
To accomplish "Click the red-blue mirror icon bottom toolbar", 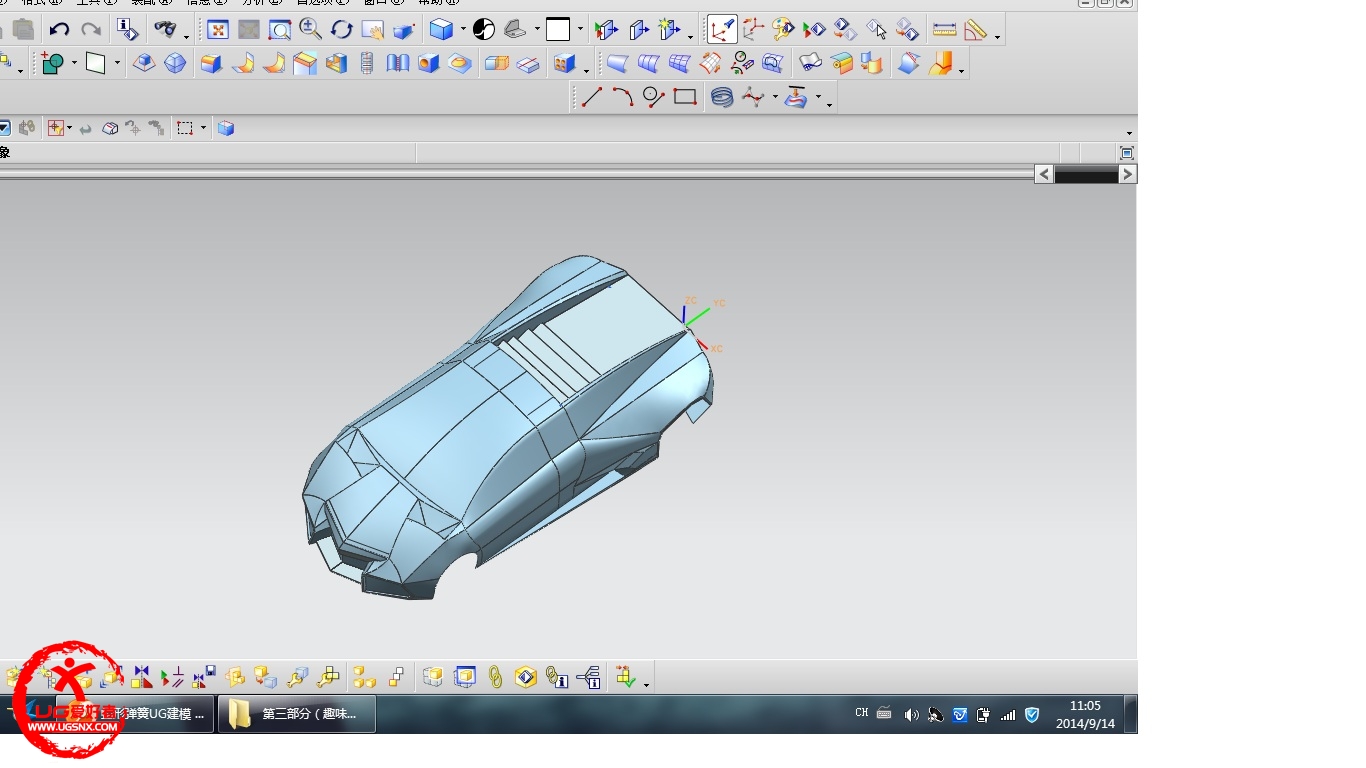I will pos(142,677).
